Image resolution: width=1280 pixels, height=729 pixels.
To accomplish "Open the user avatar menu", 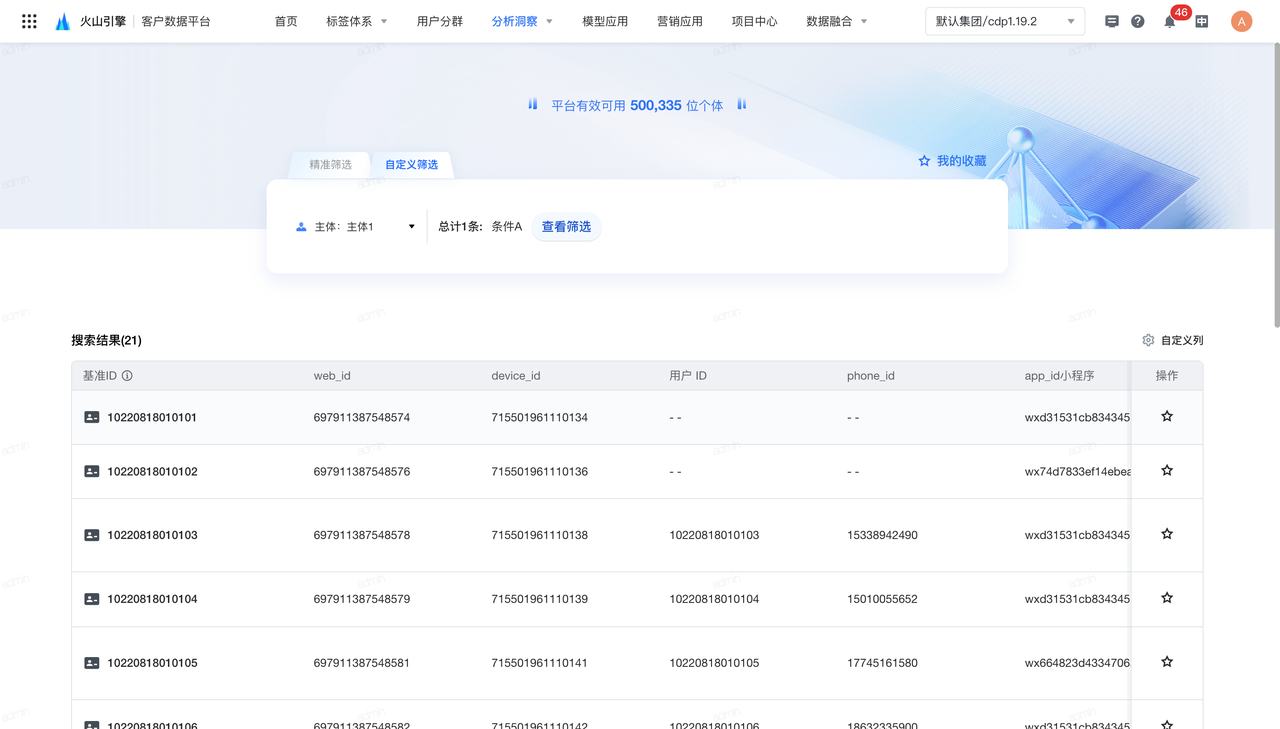I will coord(1242,21).
